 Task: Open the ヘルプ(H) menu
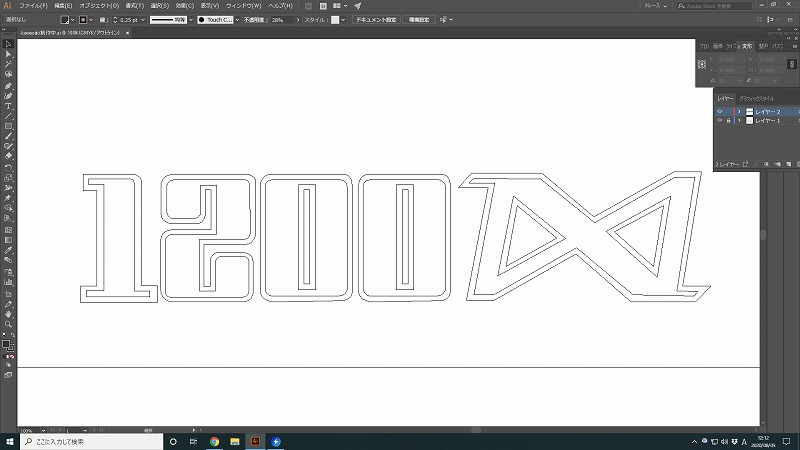click(281, 6)
